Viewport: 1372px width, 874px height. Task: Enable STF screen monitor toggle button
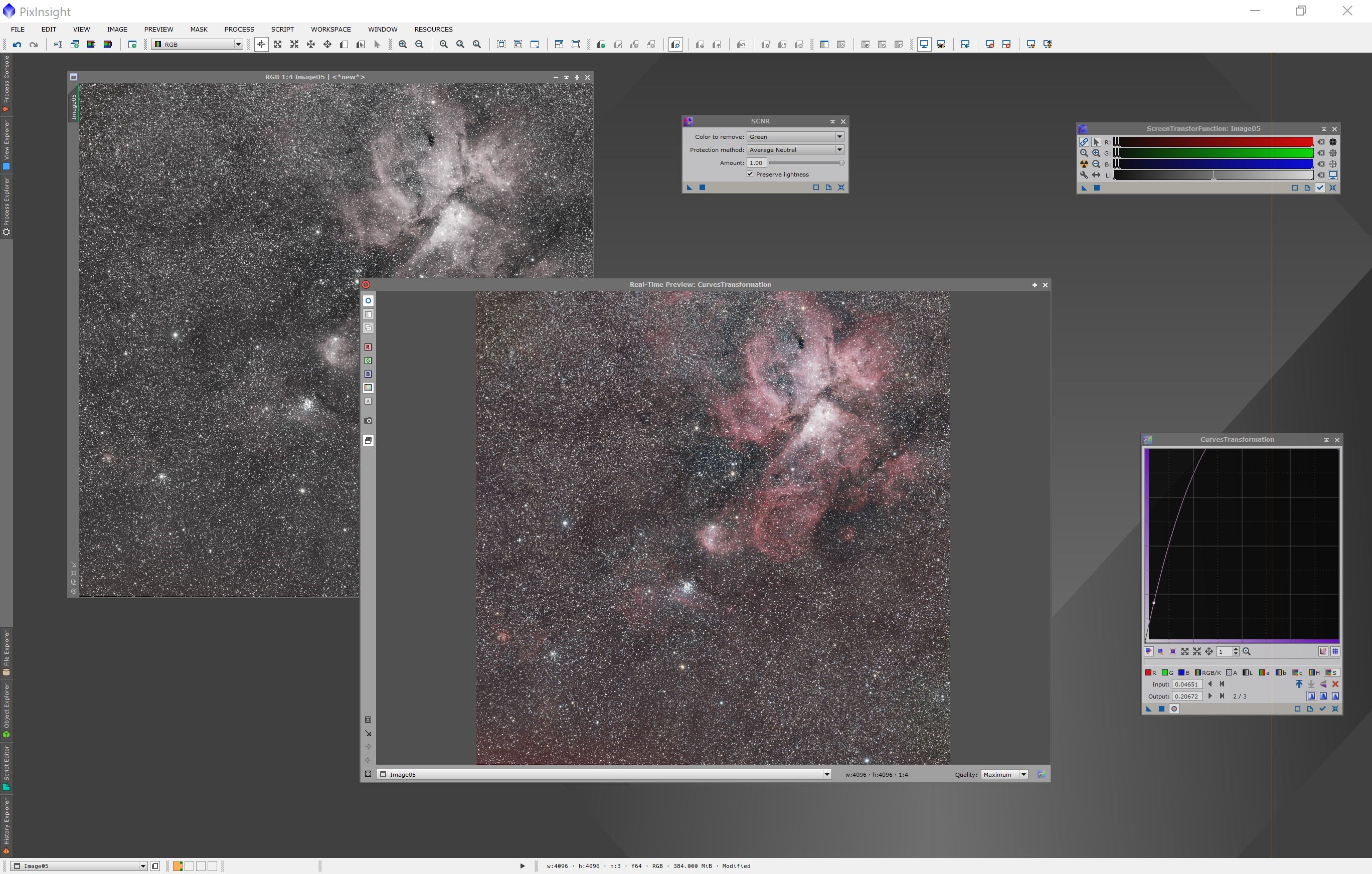click(x=1333, y=176)
